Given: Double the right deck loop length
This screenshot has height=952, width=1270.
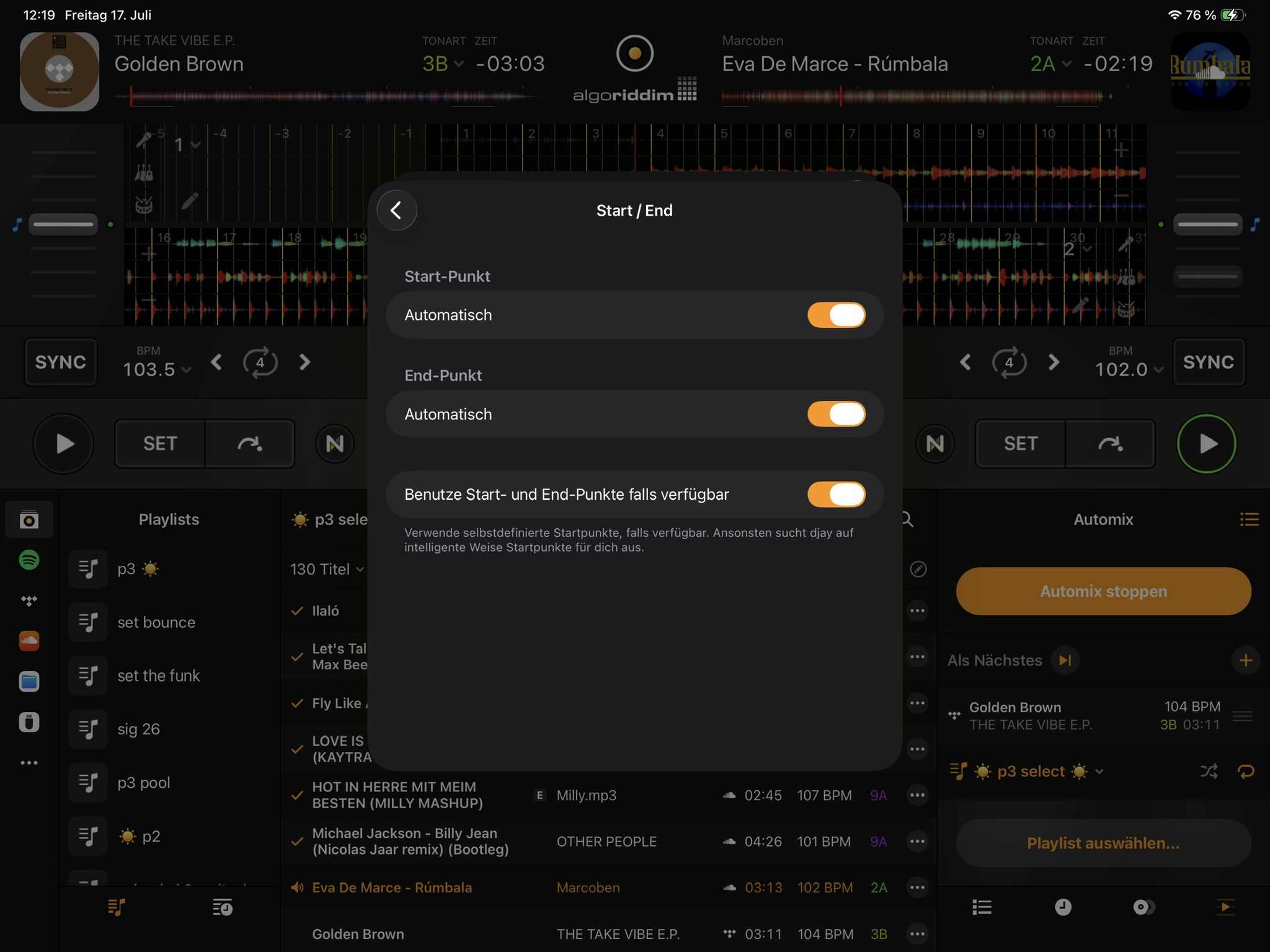Looking at the screenshot, I should [x=1054, y=362].
